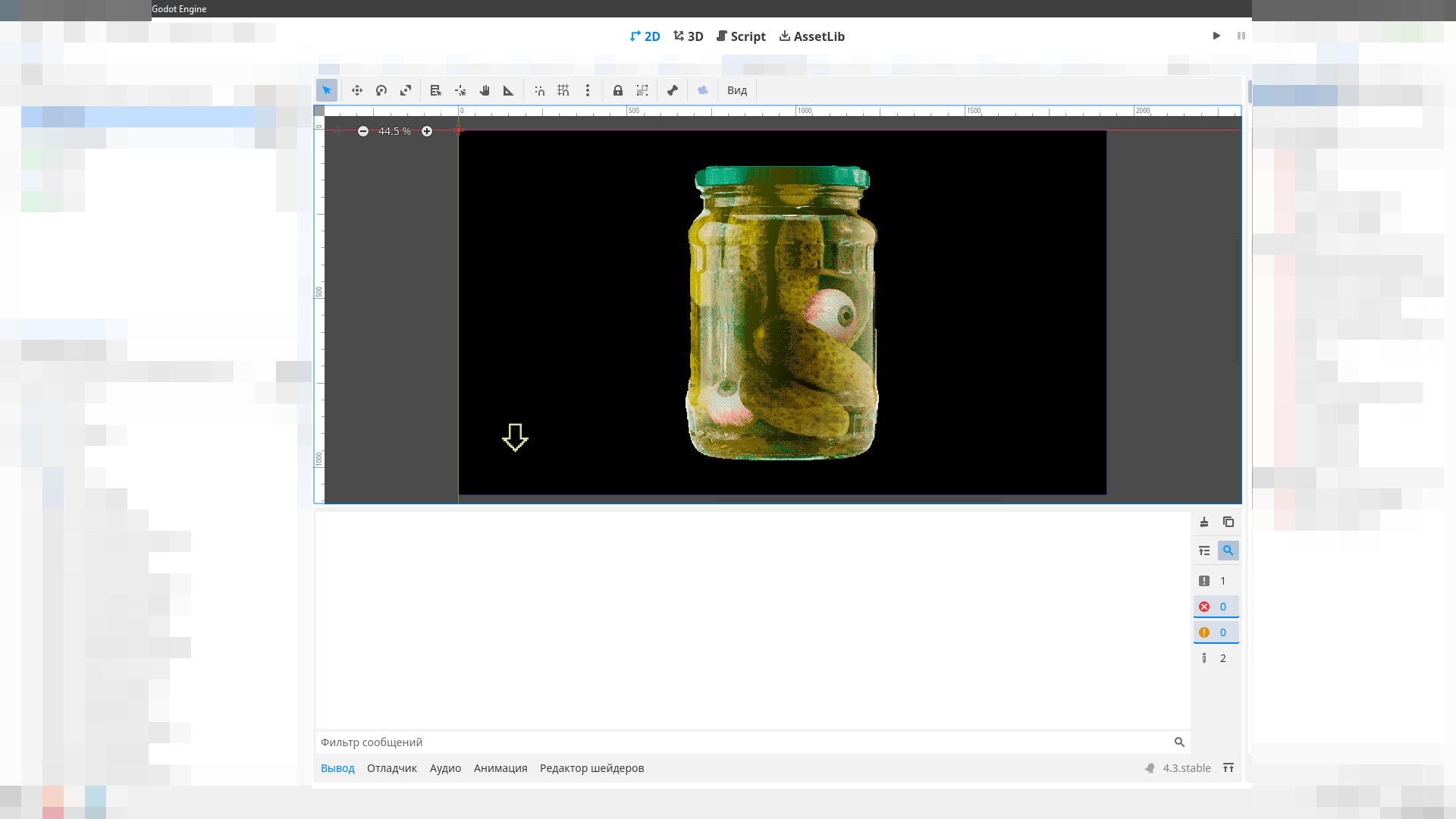This screenshot has height=819, width=1456.
Task: Click the Фильтр сообщений filter field
Action: [743, 742]
